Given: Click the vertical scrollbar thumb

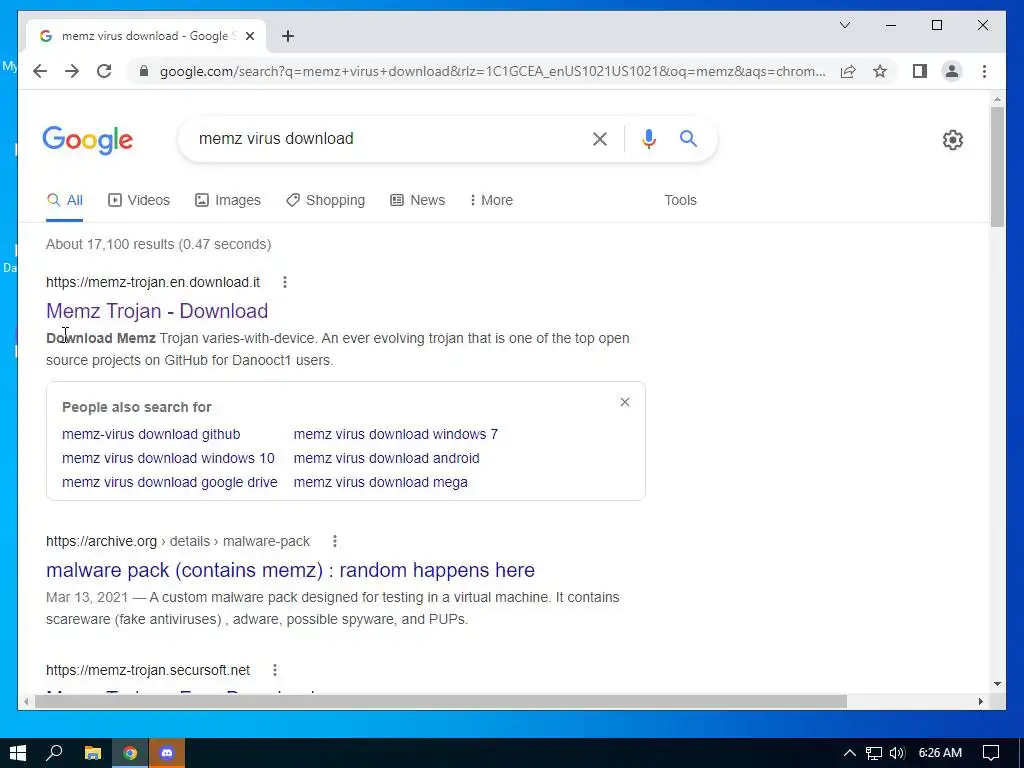Looking at the screenshot, I should click(x=997, y=167).
